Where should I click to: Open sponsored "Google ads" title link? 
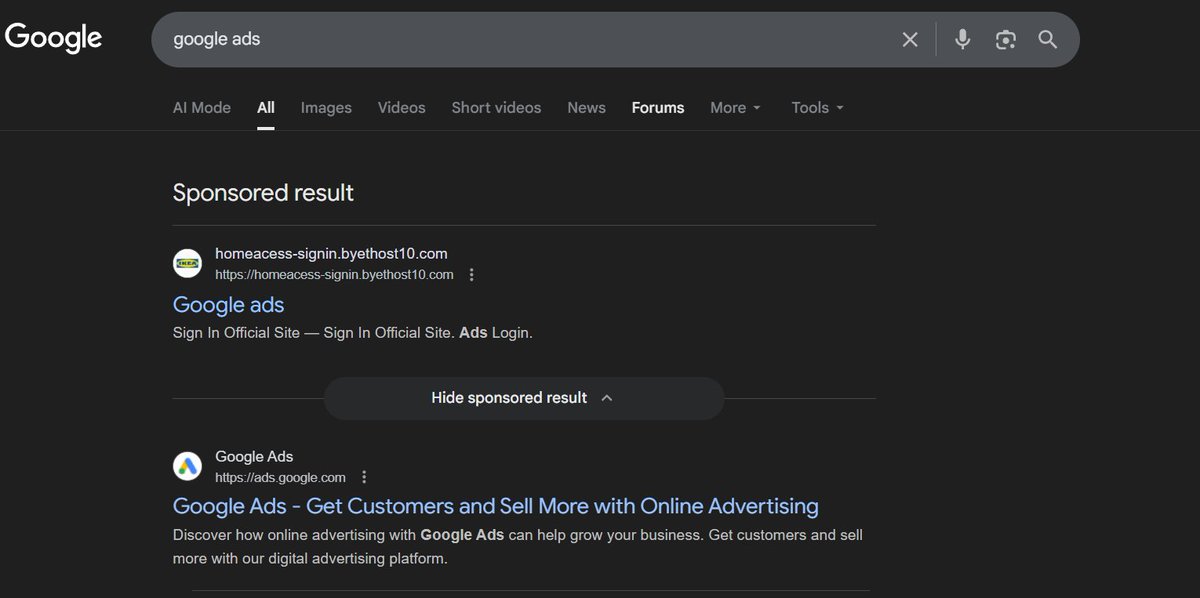[x=228, y=305]
